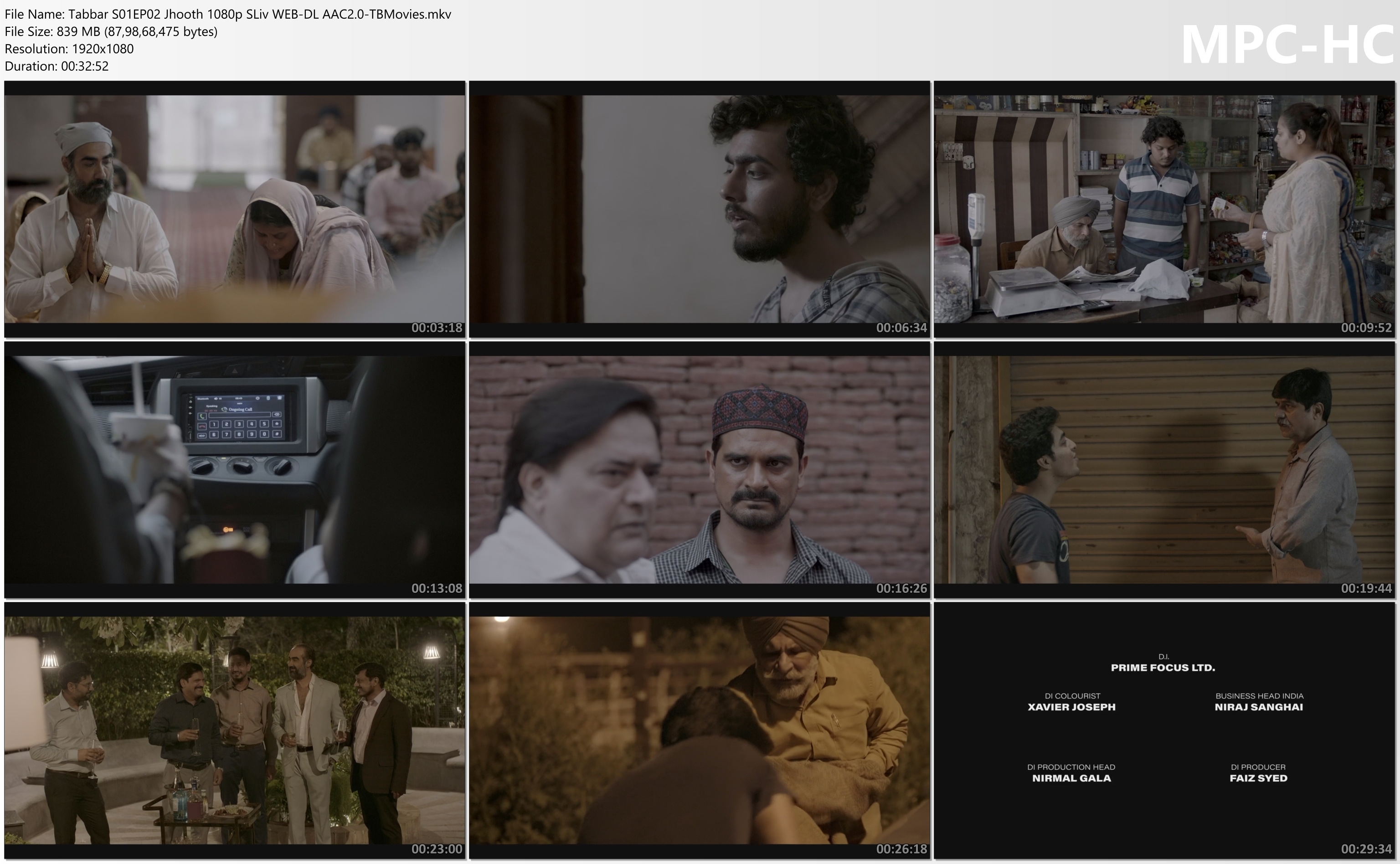1400x864 pixels.
Task: Click the DI COLOURIST credit label
Action: [x=1072, y=696]
